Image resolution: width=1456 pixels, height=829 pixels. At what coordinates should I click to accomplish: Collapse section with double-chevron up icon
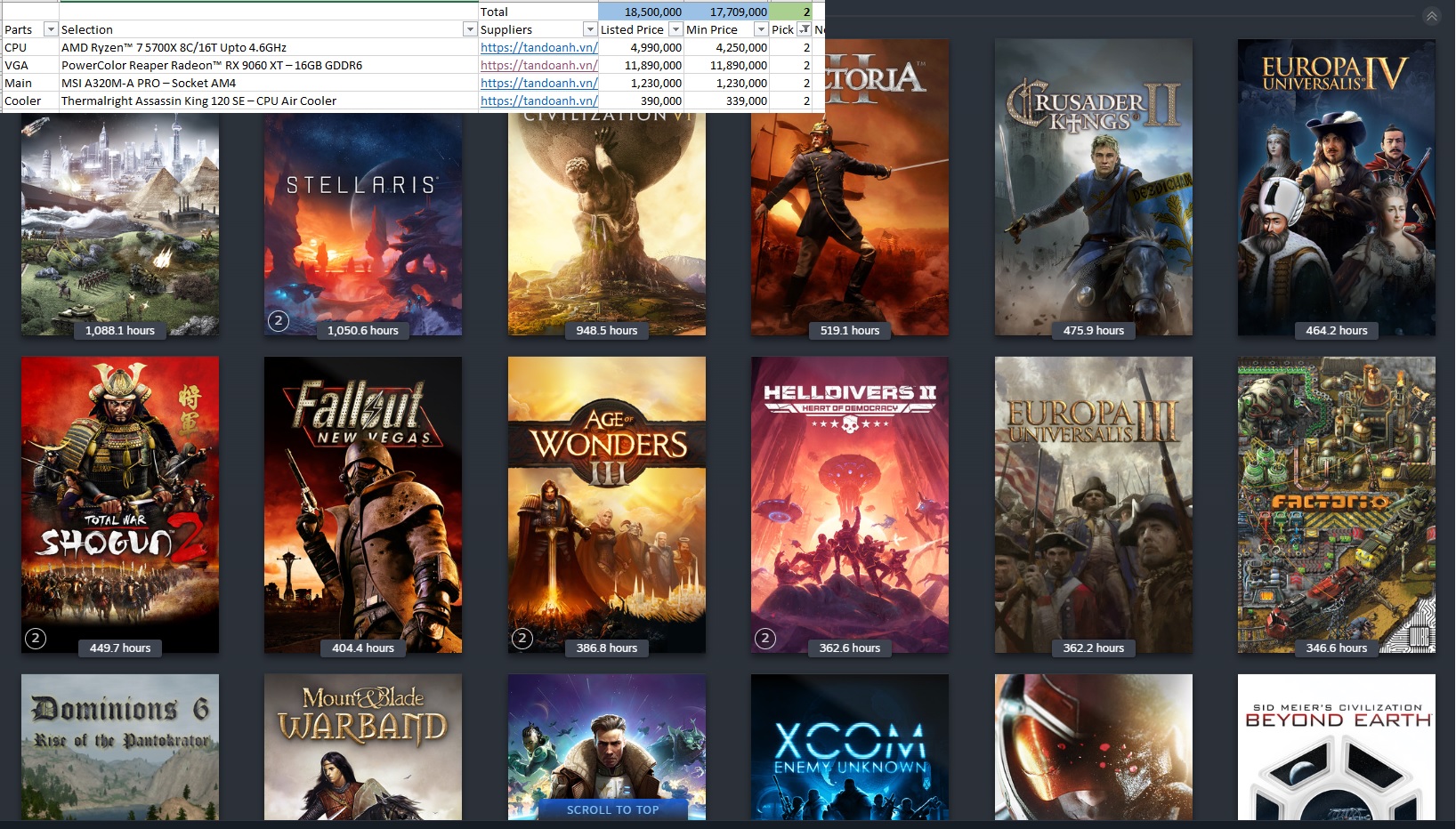pos(1431,16)
